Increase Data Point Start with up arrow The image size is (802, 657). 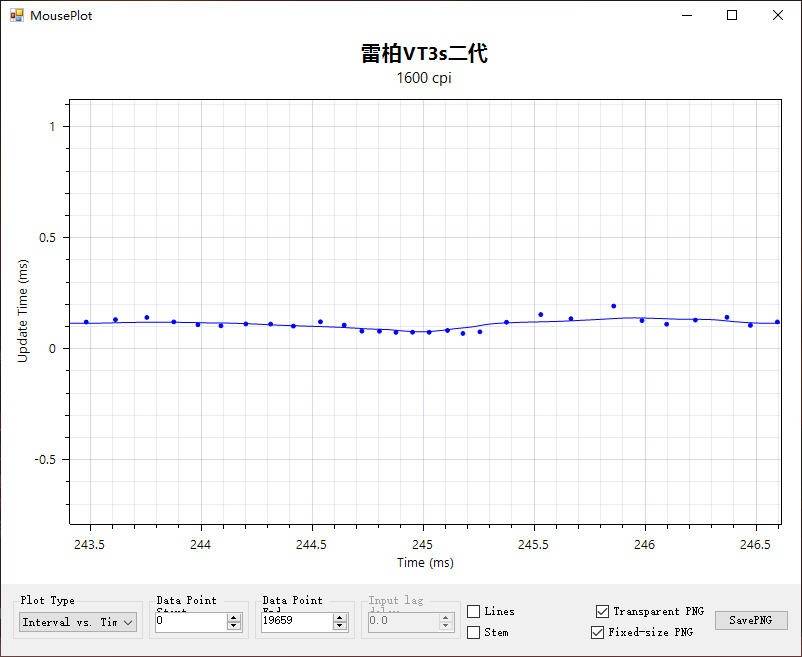point(234,618)
